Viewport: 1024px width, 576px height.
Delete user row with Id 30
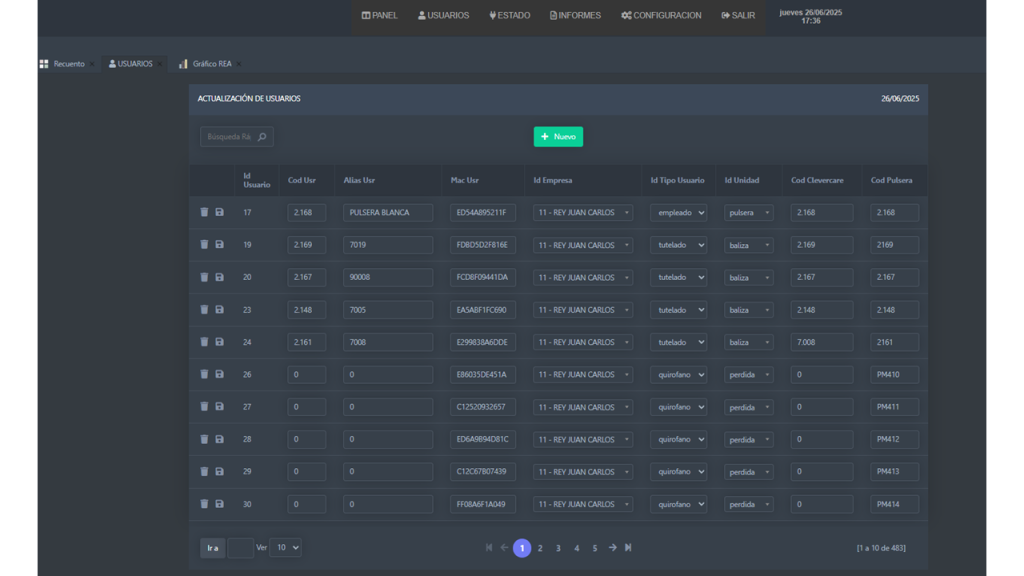coord(204,504)
